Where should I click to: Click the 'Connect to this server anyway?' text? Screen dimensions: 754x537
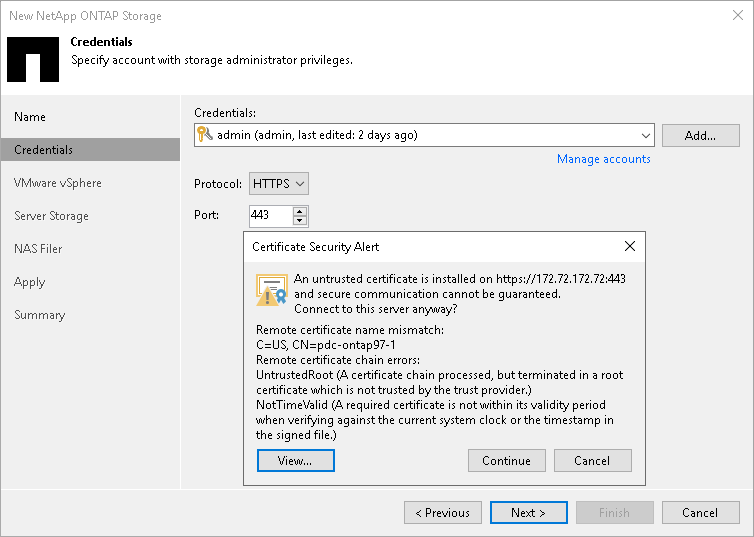[x=376, y=309]
